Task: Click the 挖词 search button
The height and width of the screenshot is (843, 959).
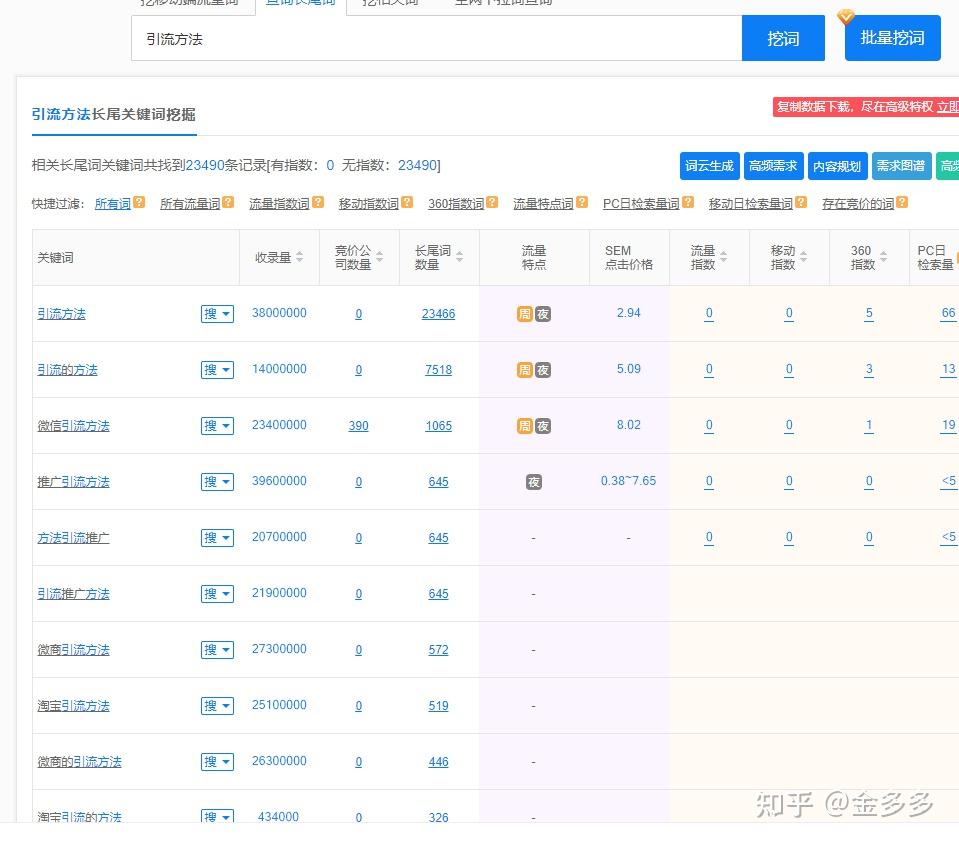Action: 783,39
